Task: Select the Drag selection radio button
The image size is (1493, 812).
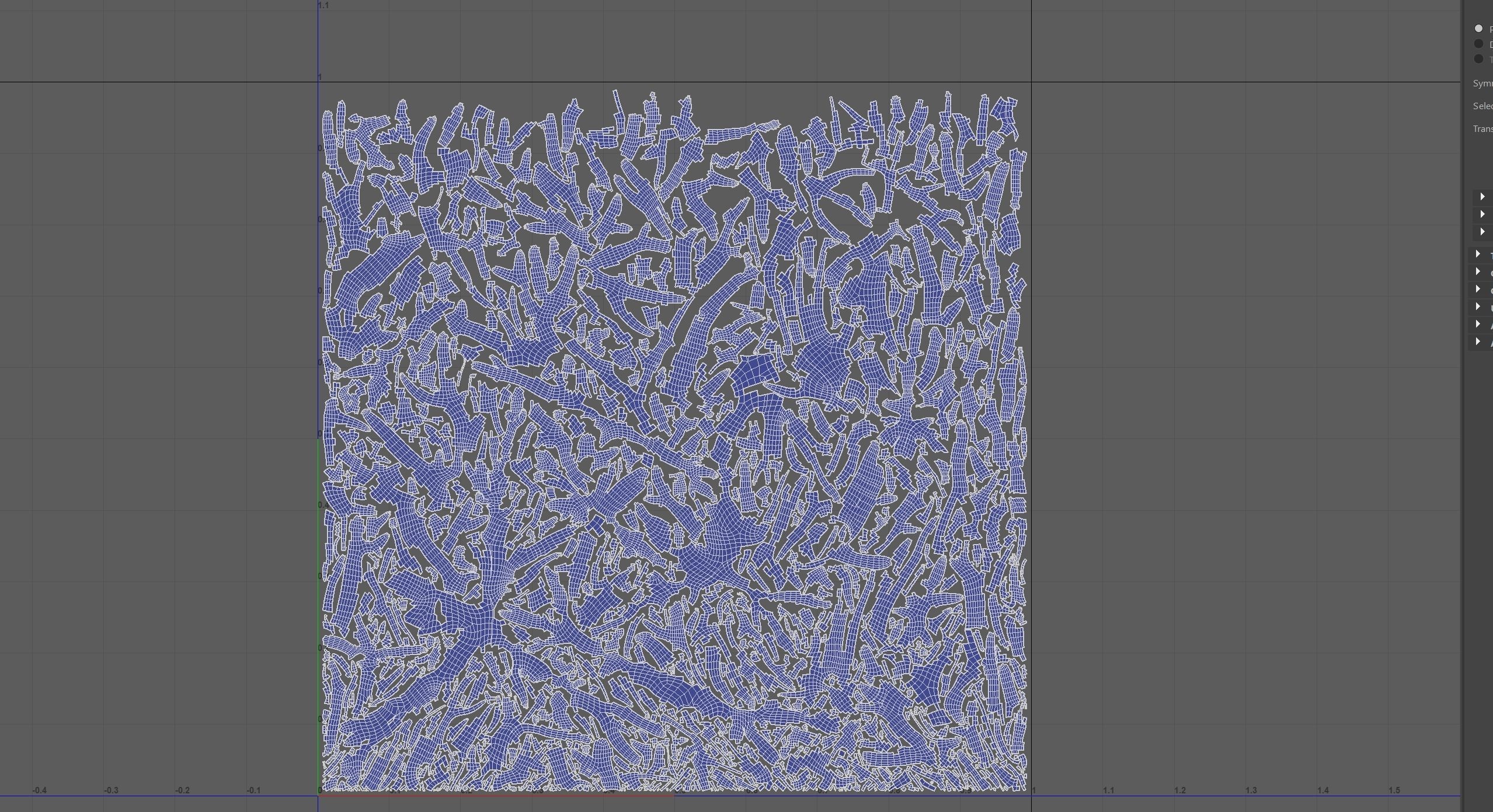Action: 1478,44
